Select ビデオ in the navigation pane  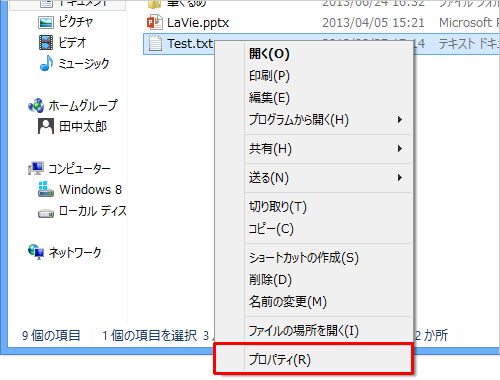[x=72, y=43]
